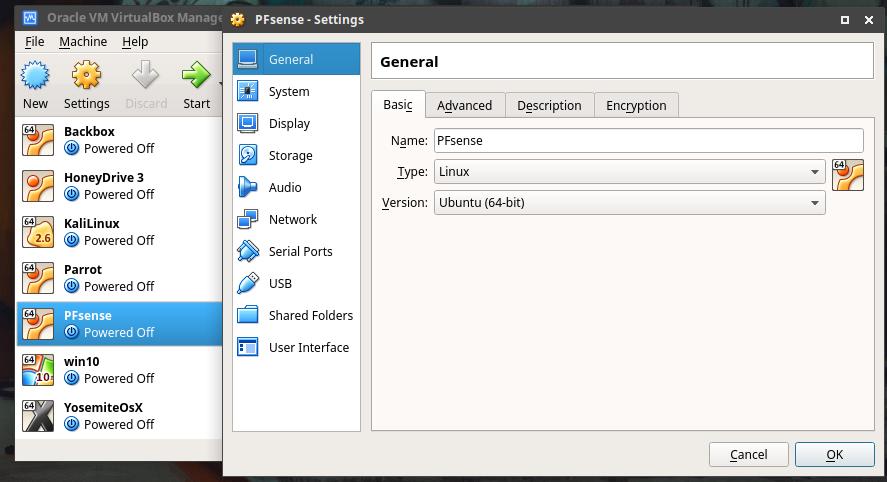Image resolution: width=887 pixels, height=482 pixels.
Task: Click the HoneyDrive 3 name text
Action: pos(104,177)
